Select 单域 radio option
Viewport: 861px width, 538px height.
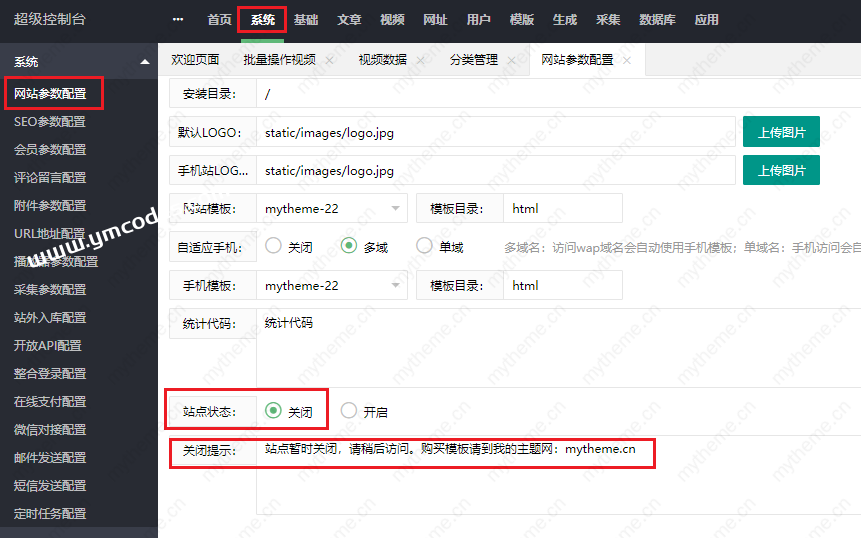[424, 247]
